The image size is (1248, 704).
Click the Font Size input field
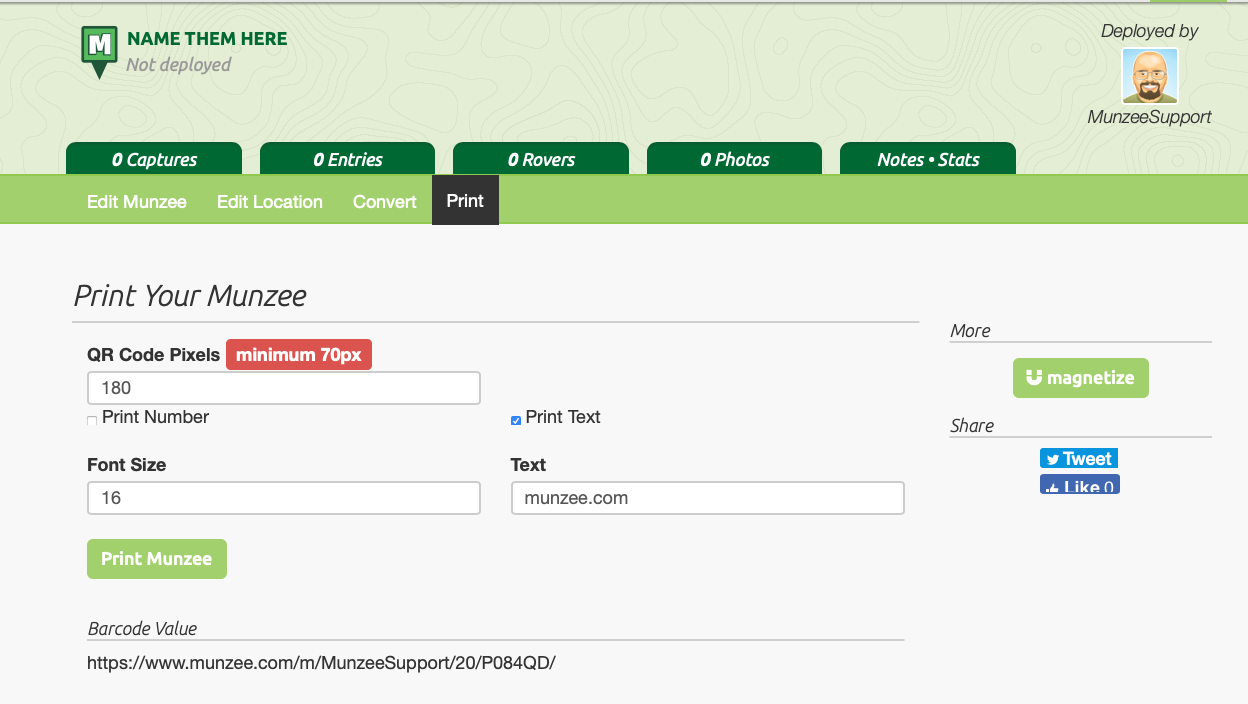tap(284, 498)
